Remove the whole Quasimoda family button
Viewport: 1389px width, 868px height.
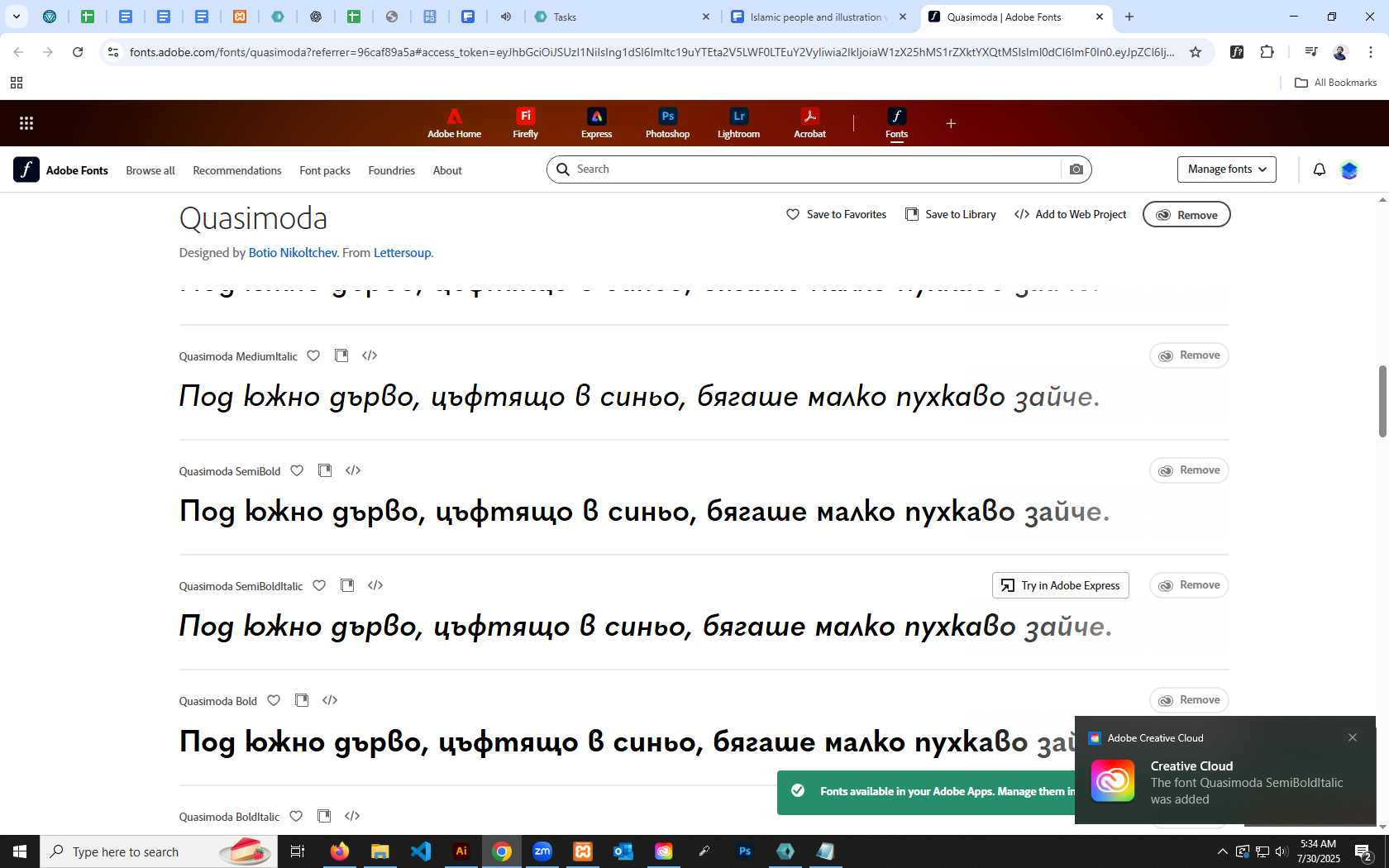click(1186, 214)
